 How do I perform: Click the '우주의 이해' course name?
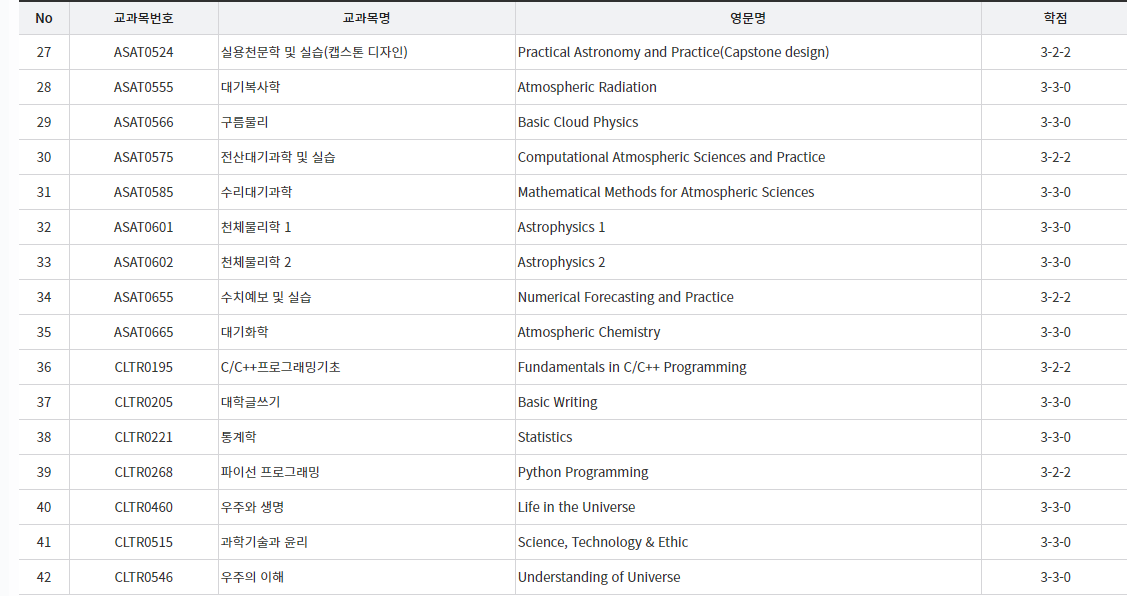click(252, 577)
